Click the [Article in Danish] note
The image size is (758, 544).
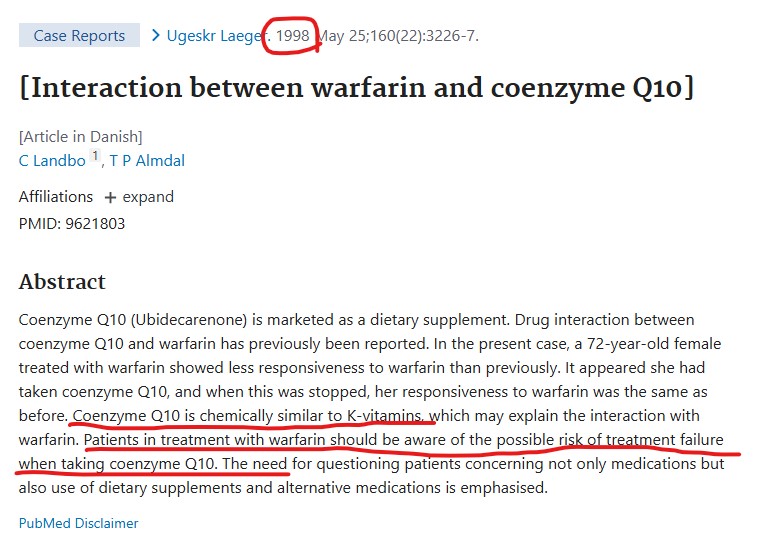(80, 136)
